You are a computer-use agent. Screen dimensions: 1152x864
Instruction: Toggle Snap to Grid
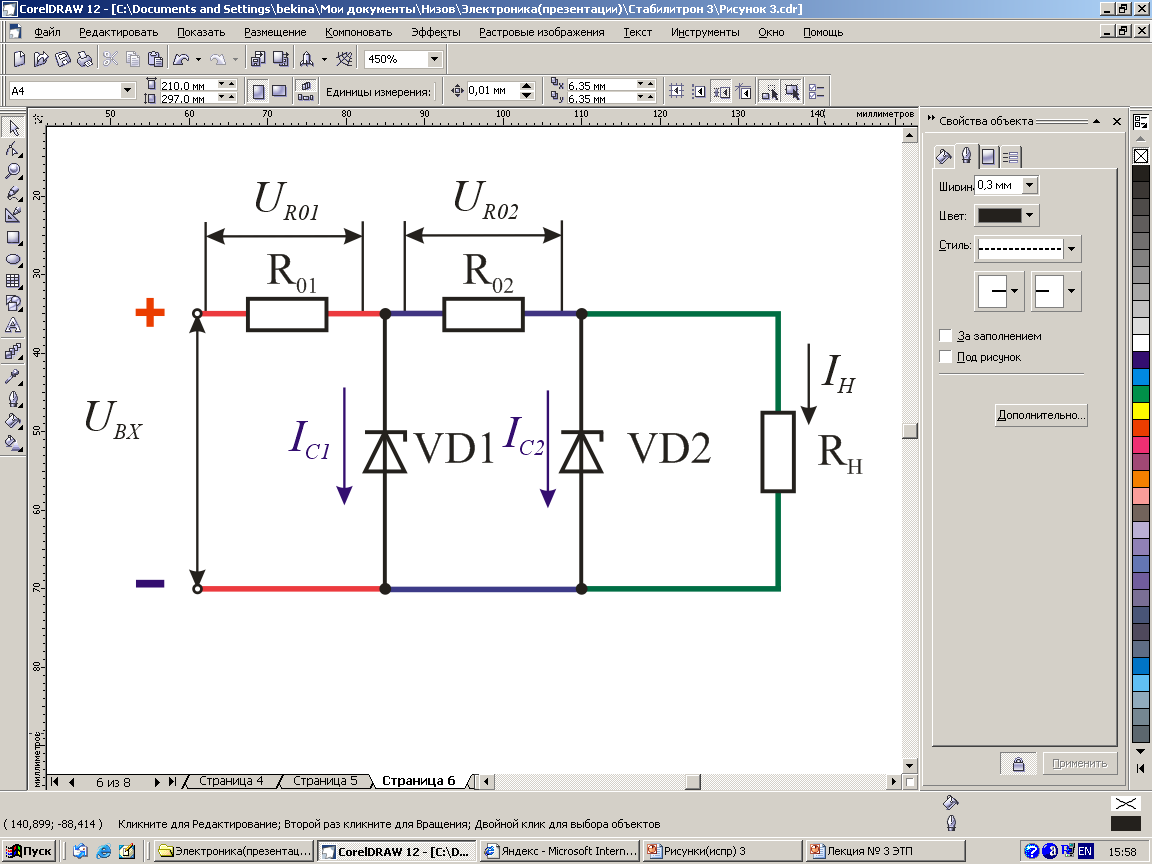pos(677,91)
